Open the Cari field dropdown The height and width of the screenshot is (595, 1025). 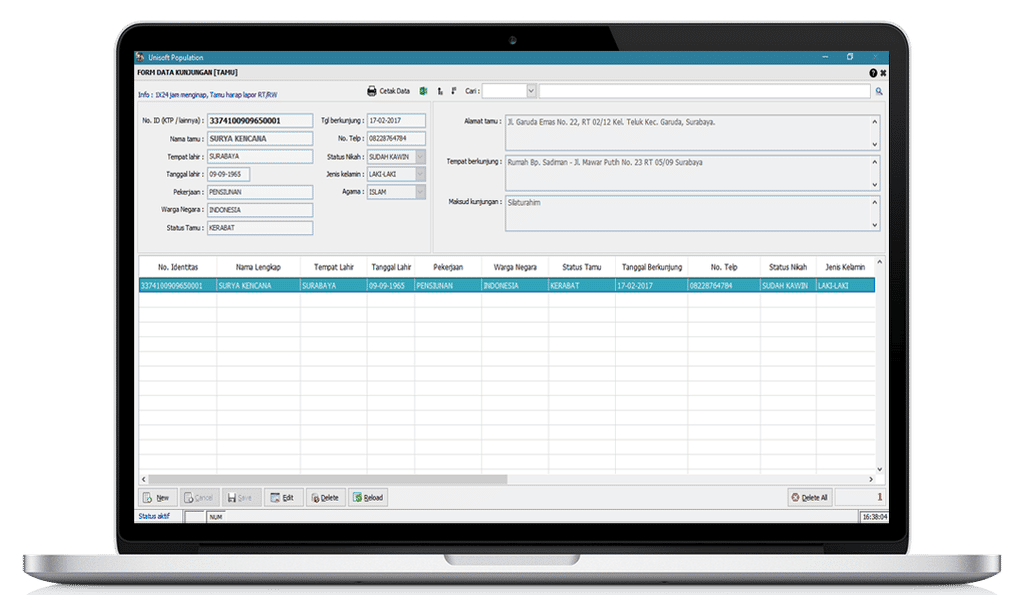pyautogui.click(x=530, y=91)
